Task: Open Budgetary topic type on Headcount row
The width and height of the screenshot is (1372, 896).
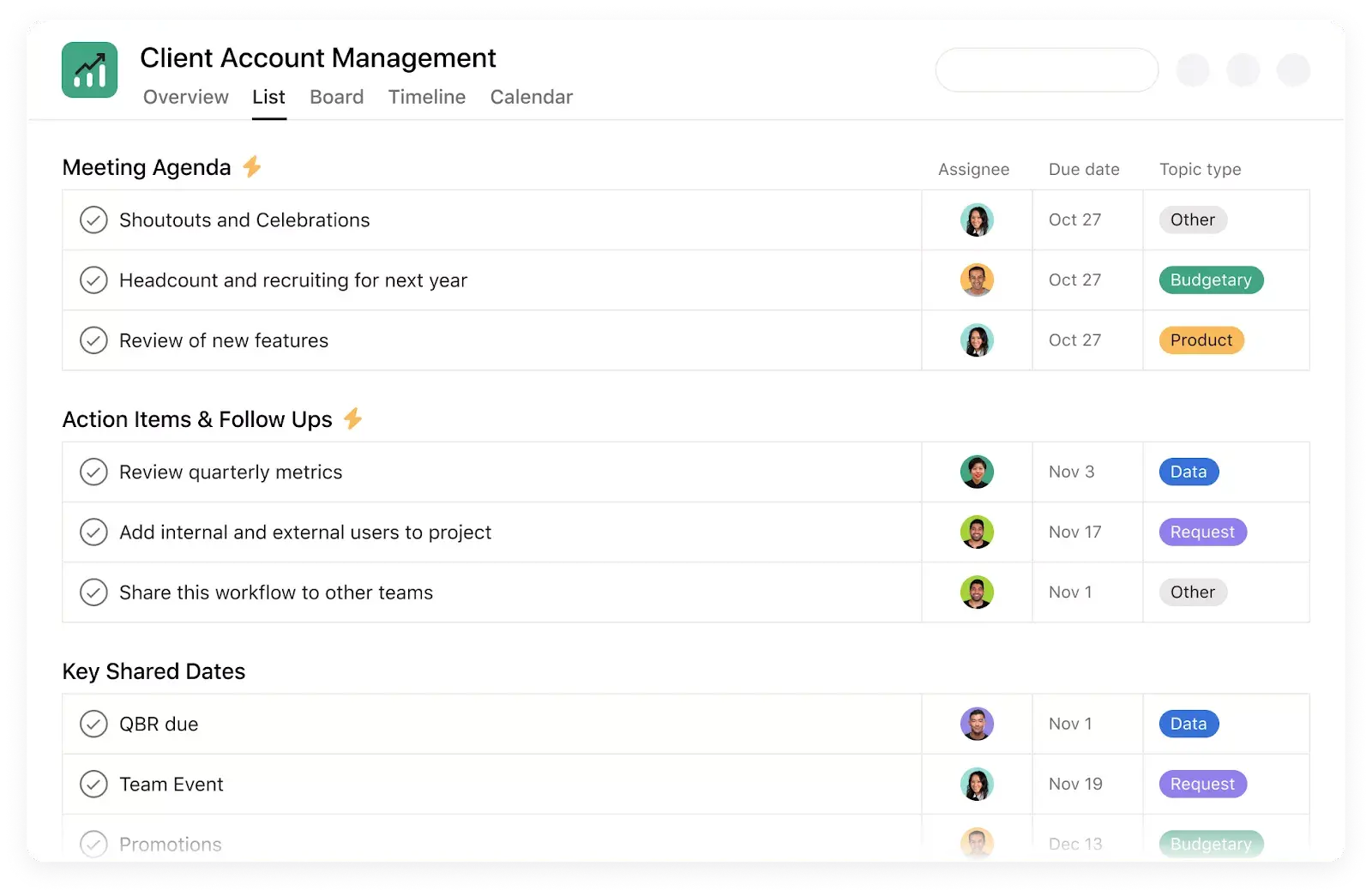Action: point(1210,280)
